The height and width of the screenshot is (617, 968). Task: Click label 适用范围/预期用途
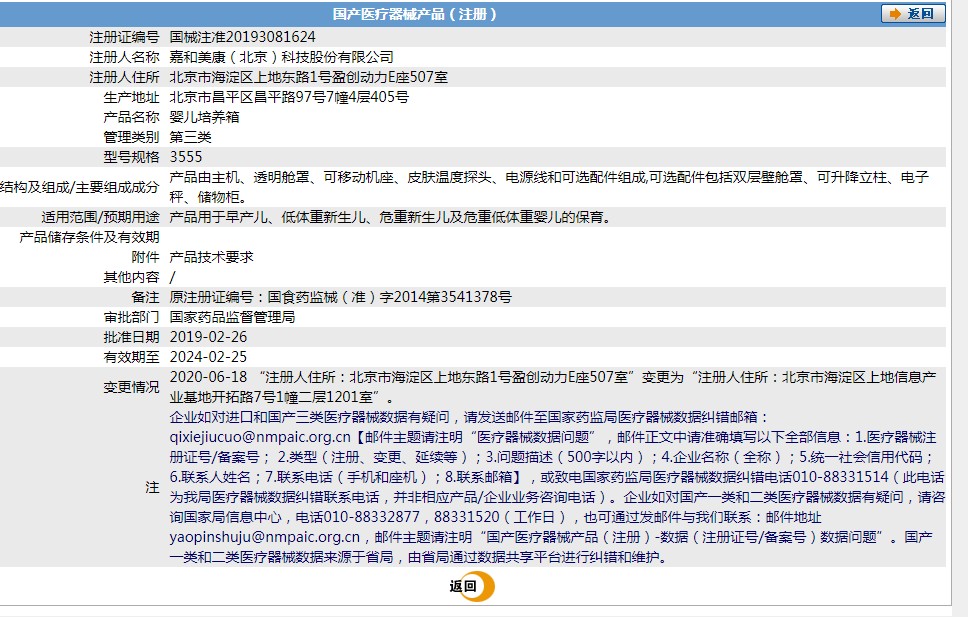(x=100, y=217)
